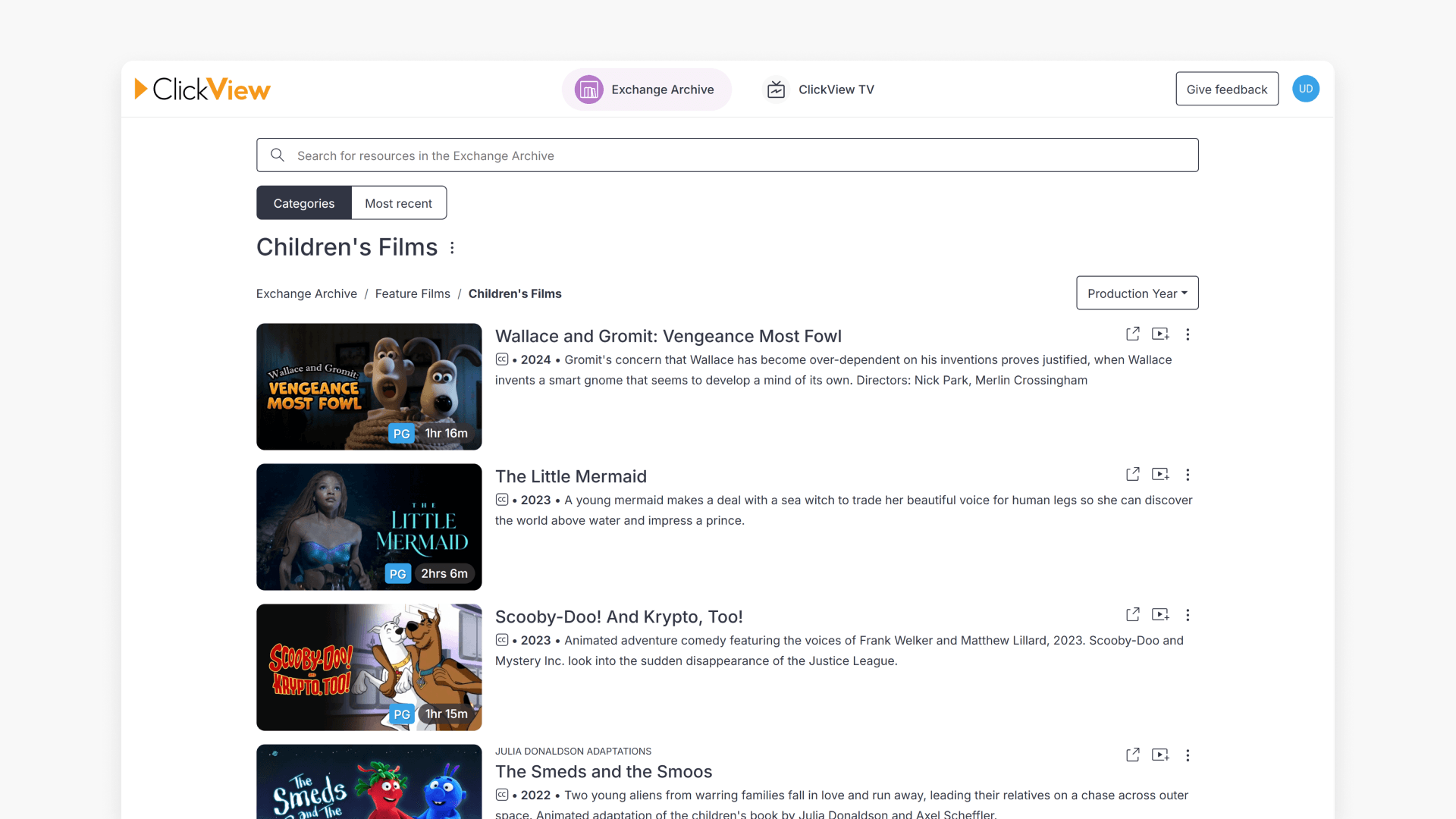
Task: Expand the Production Year sort dropdown
Action: tap(1137, 293)
